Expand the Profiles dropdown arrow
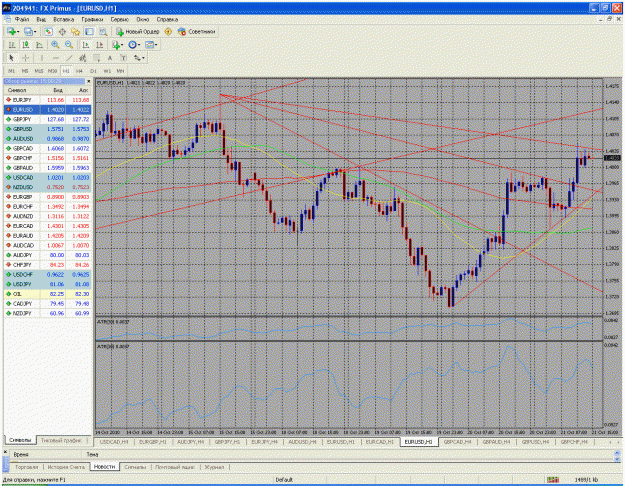 35,32
